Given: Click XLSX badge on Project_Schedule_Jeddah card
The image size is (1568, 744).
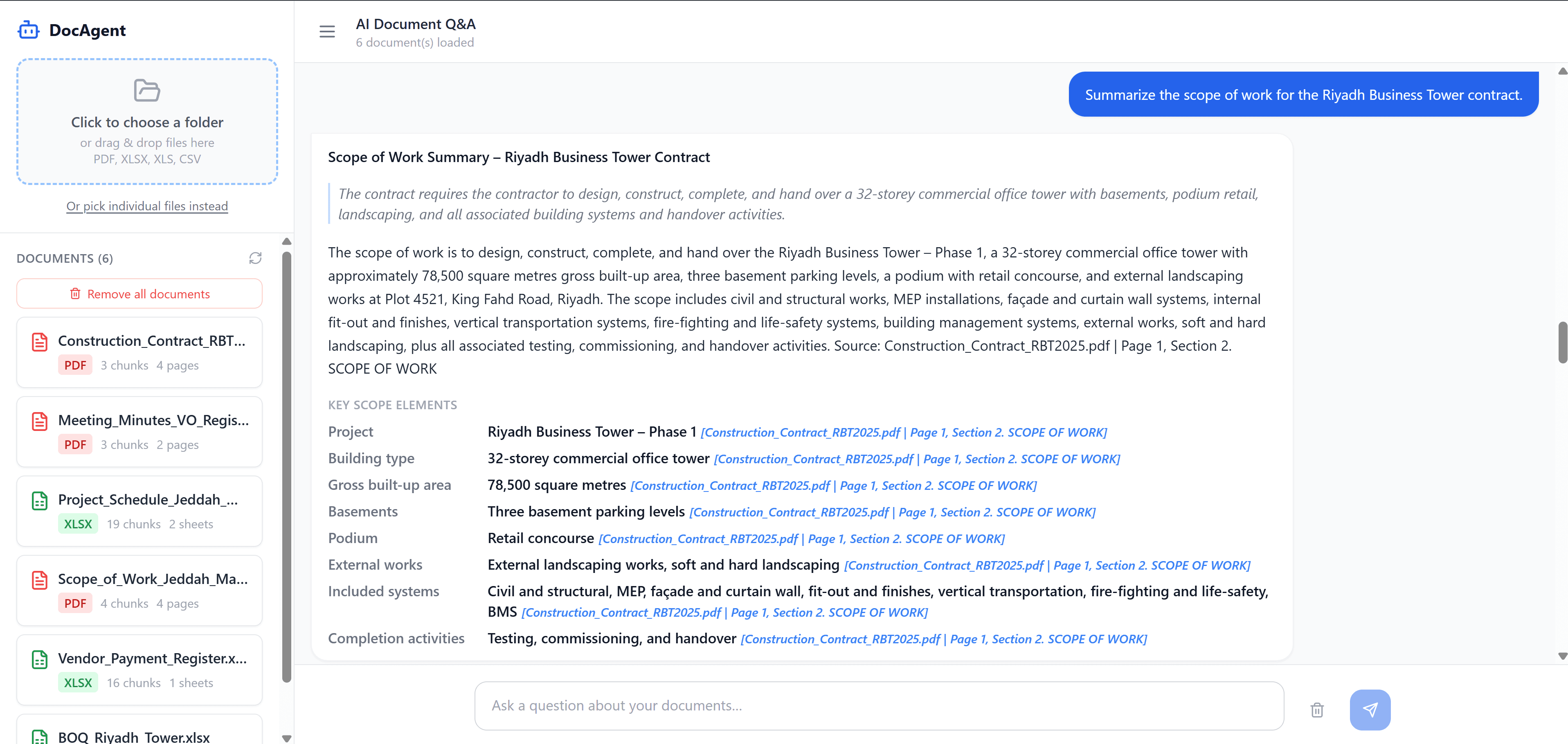Looking at the screenshot, I should pyautogui.click(x=78, y=524).
